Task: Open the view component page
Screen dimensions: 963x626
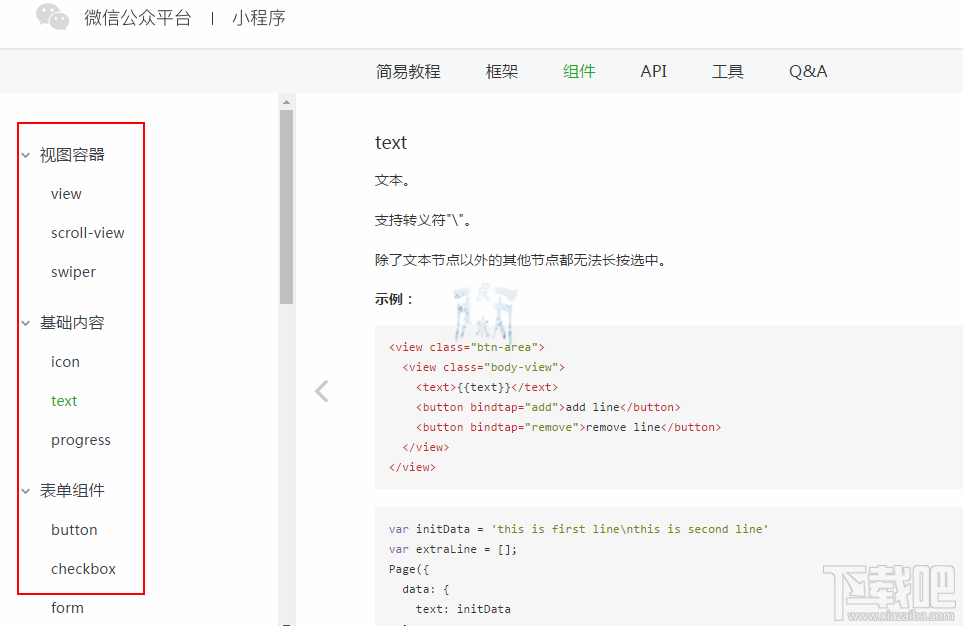Action: [66, 194]
